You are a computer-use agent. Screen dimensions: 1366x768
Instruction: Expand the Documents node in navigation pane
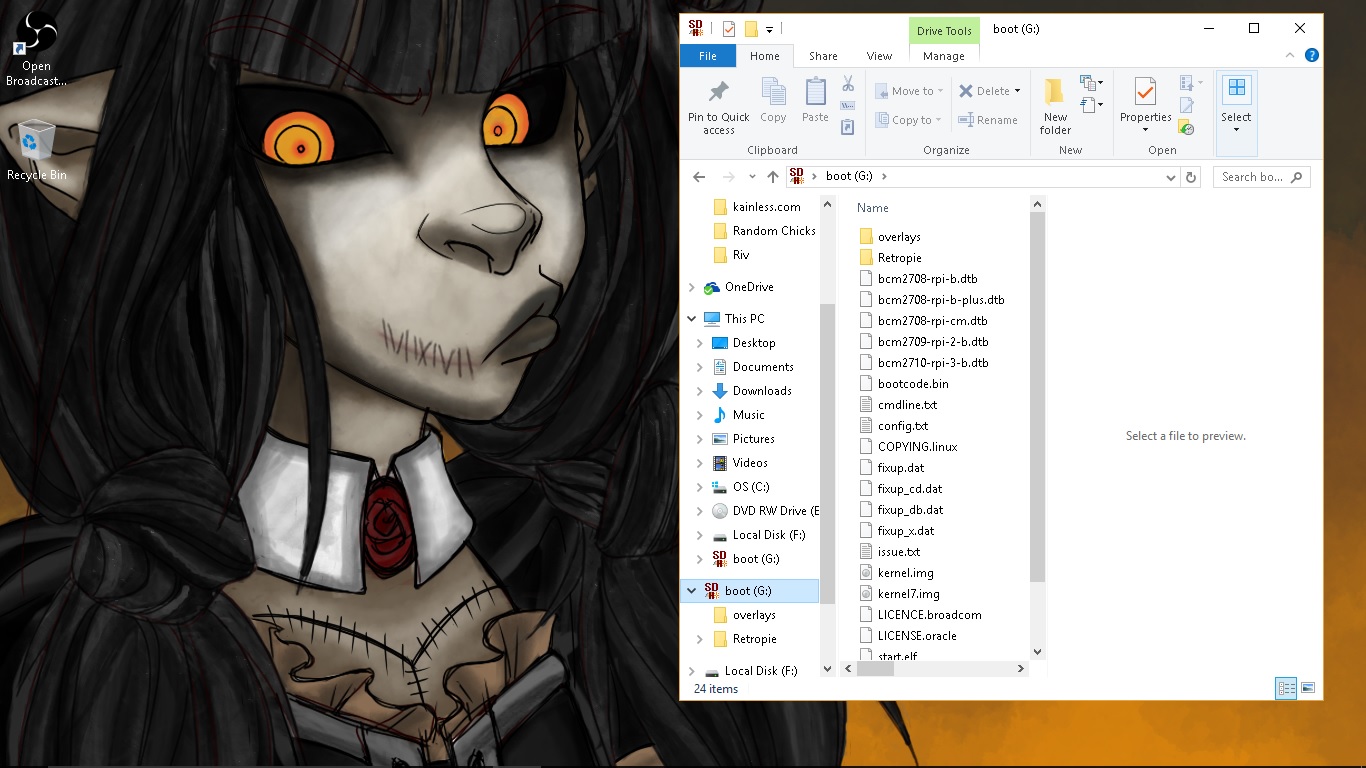700,367
